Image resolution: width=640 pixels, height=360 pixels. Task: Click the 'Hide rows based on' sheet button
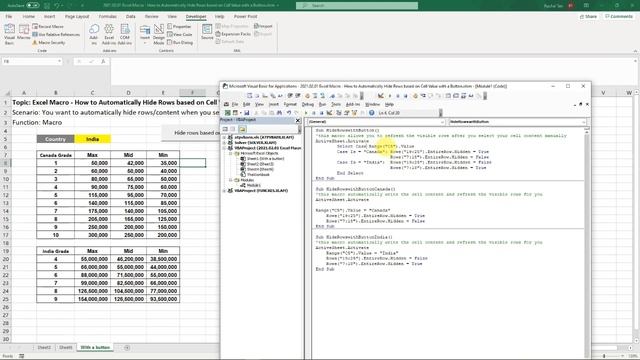[x=191, y=133]
